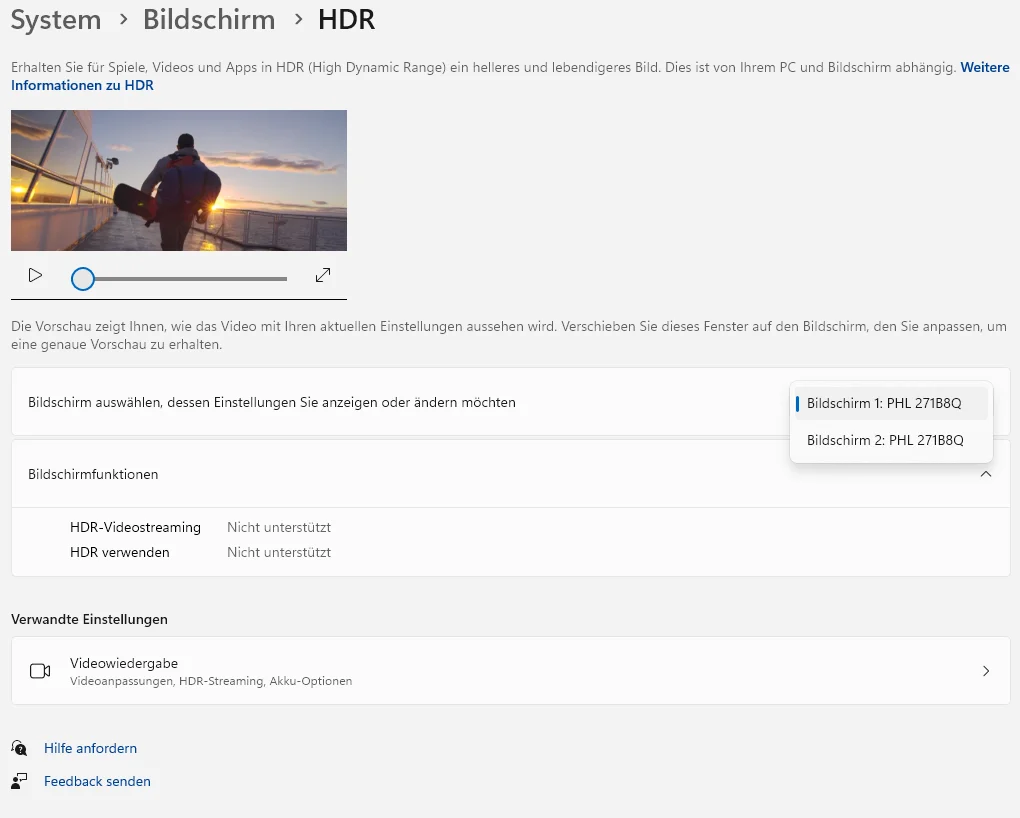Click the Feedback senden person icon

coord(20,781)
